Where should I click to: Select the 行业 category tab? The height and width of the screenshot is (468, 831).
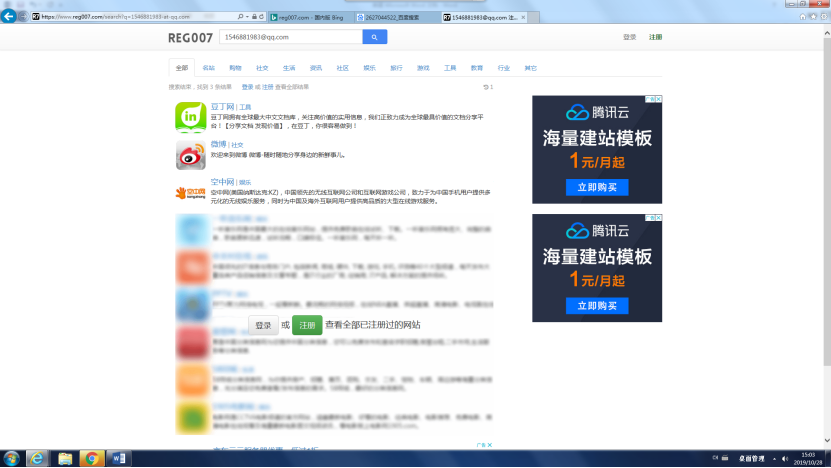click(x=503, y=68)
